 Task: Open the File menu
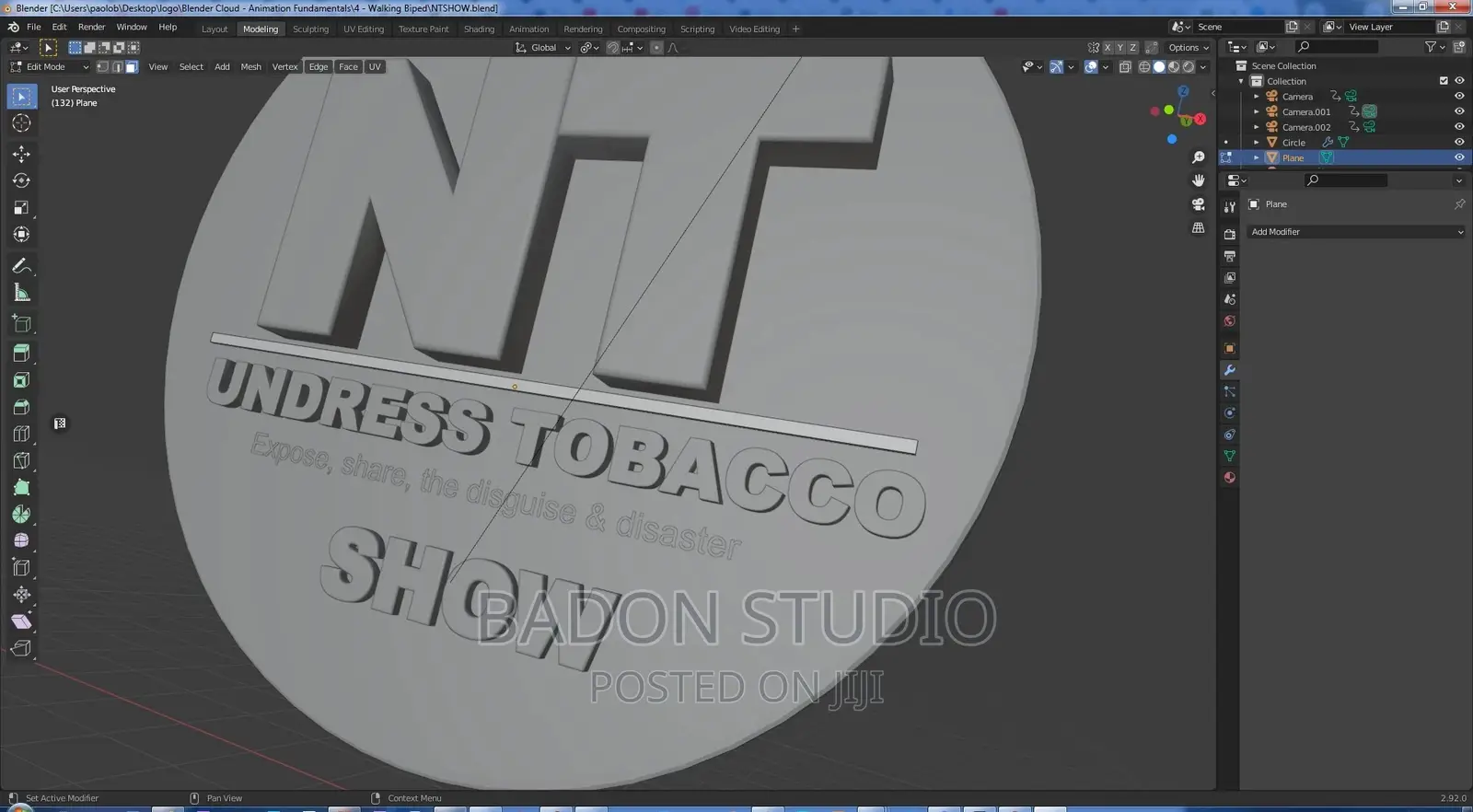click(34, 28)
